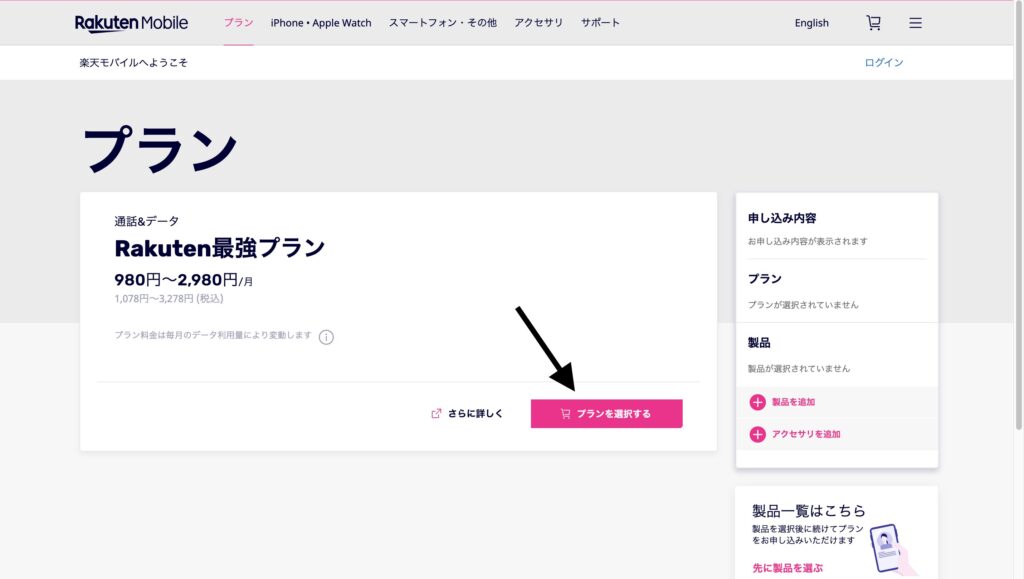
Task: Select the プラン navigation tab
Action: coord(238,23)
